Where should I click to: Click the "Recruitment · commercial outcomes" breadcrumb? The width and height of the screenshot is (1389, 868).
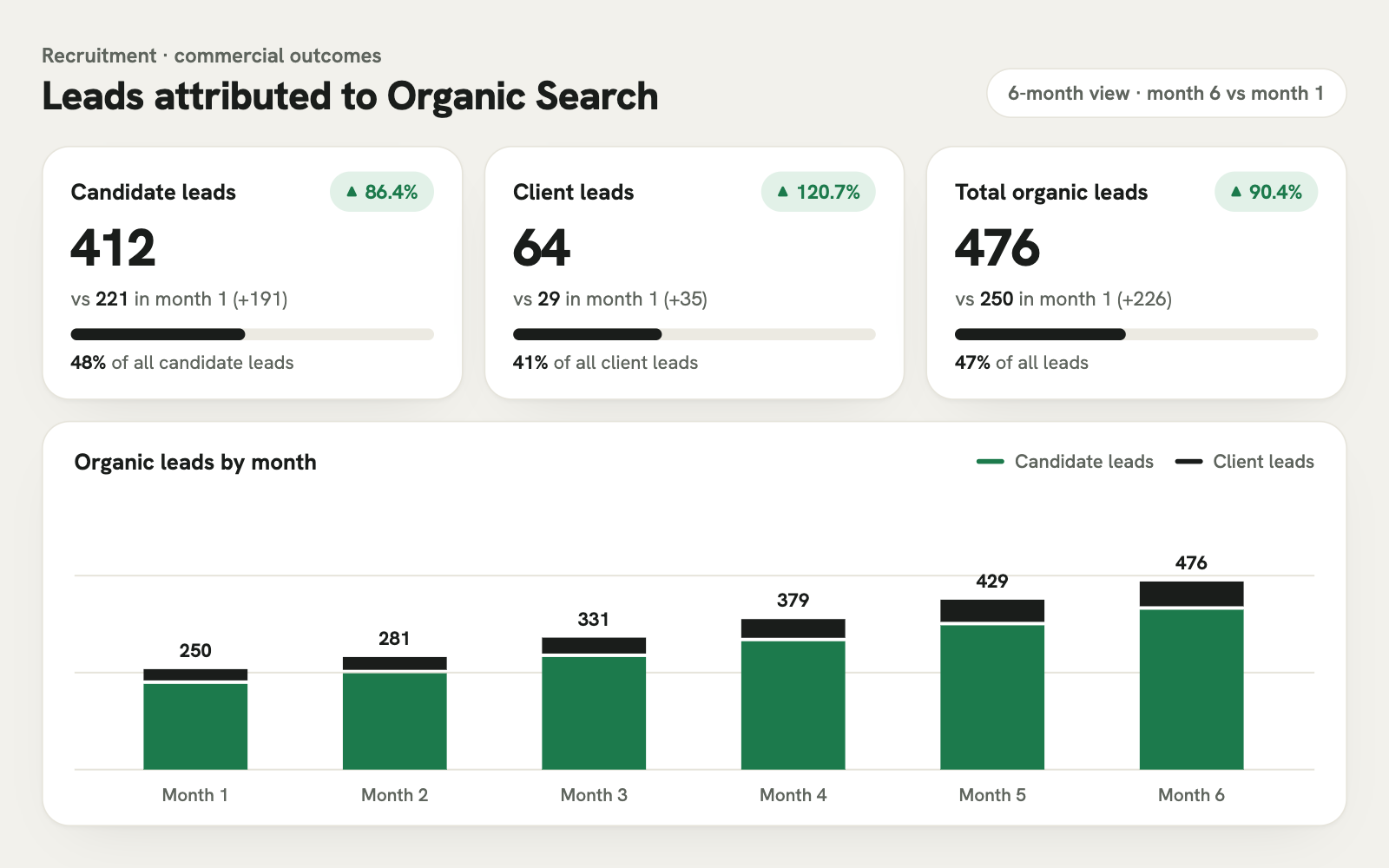[212, 56]
